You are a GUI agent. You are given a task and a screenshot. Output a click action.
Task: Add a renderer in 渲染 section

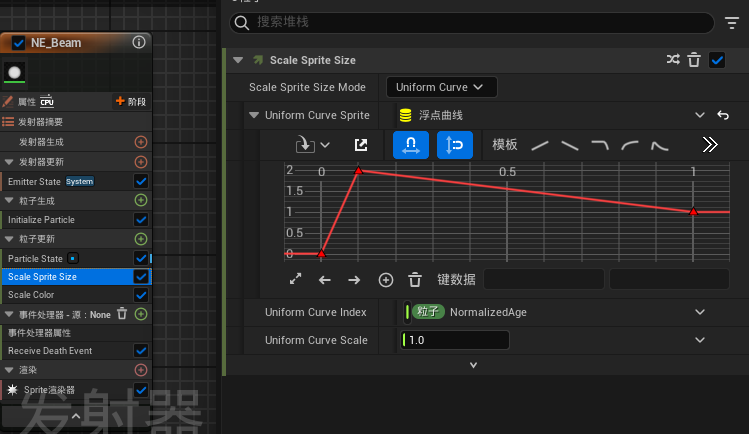141,370
